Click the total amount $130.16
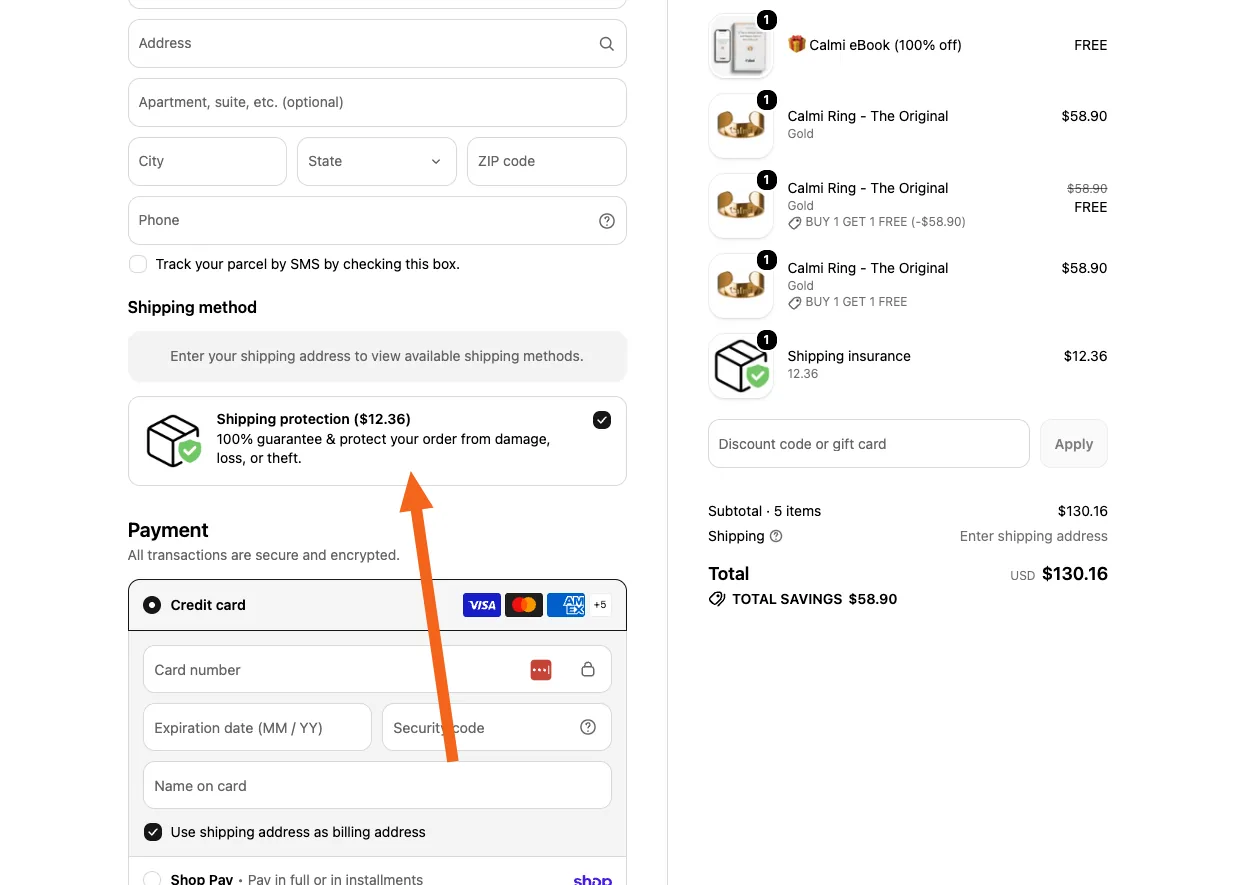The image size is (1241, 885). [1075, 574]
